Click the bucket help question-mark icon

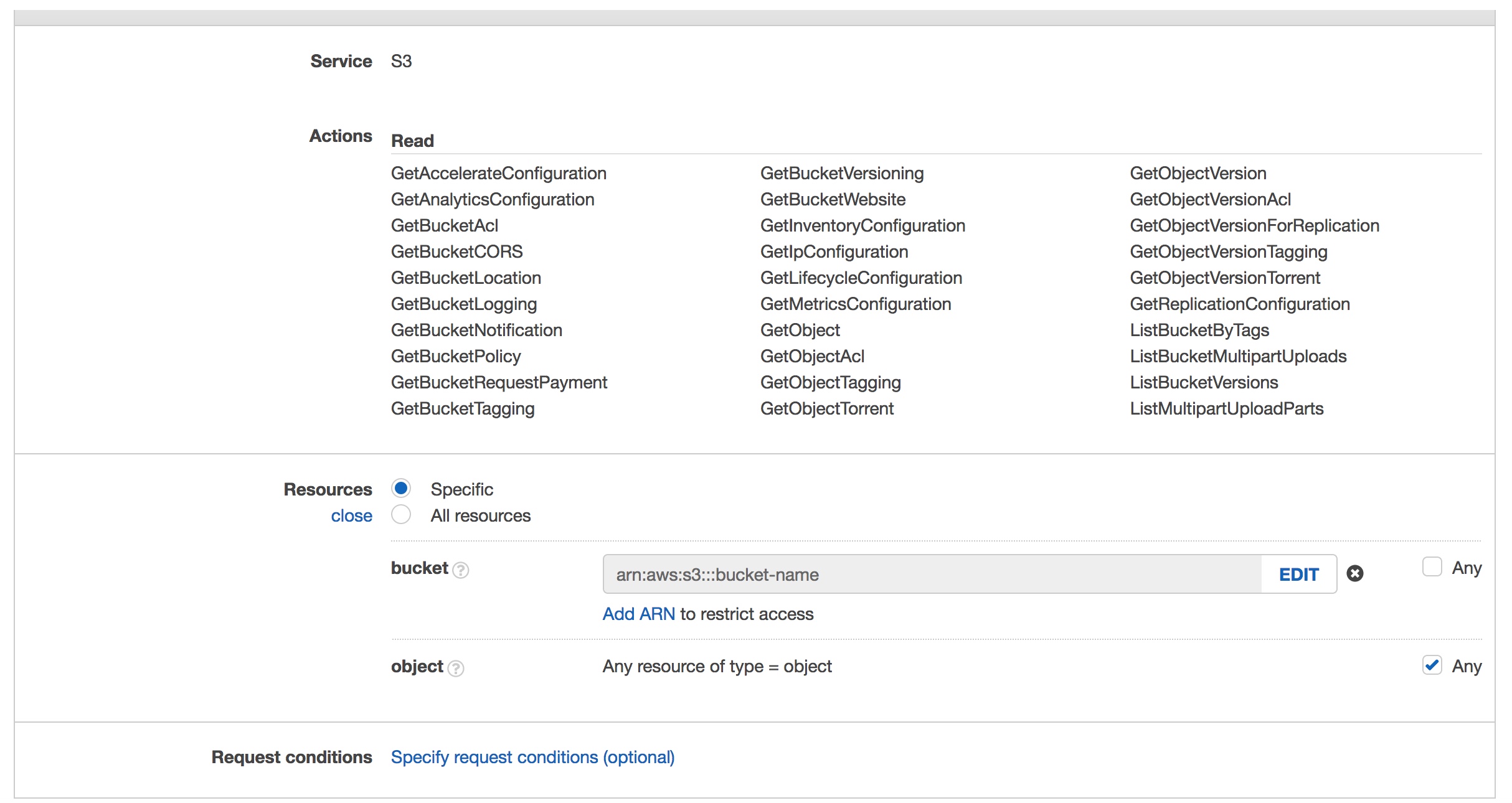(x=460, y=570)
